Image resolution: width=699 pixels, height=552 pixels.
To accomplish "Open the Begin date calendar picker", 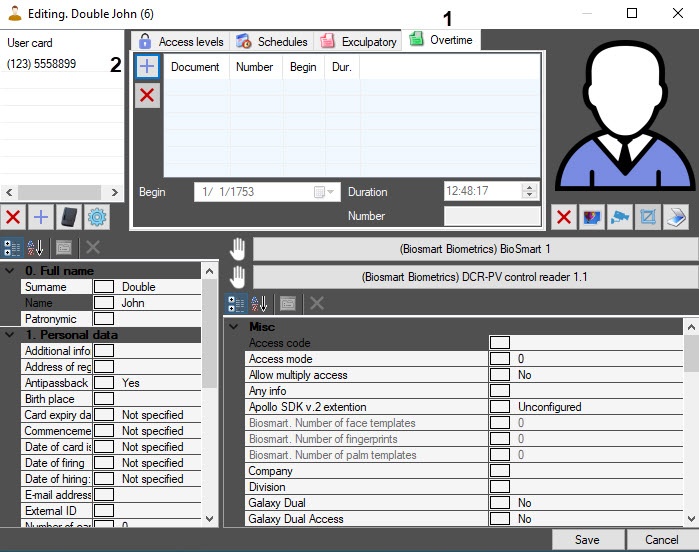I will pyautogui.click(x=325, y=192).
